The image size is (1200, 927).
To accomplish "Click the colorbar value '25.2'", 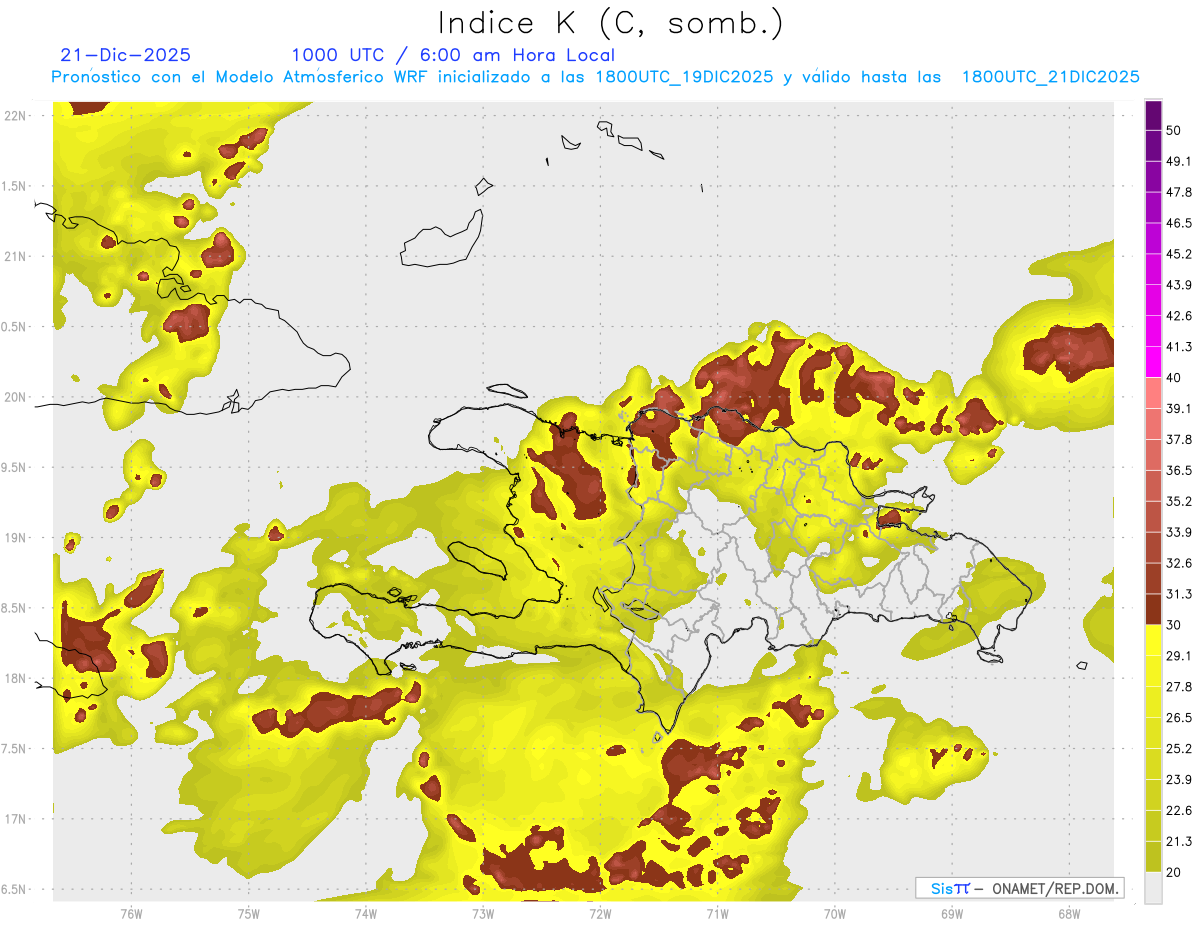I will (x=1180, y=749).
